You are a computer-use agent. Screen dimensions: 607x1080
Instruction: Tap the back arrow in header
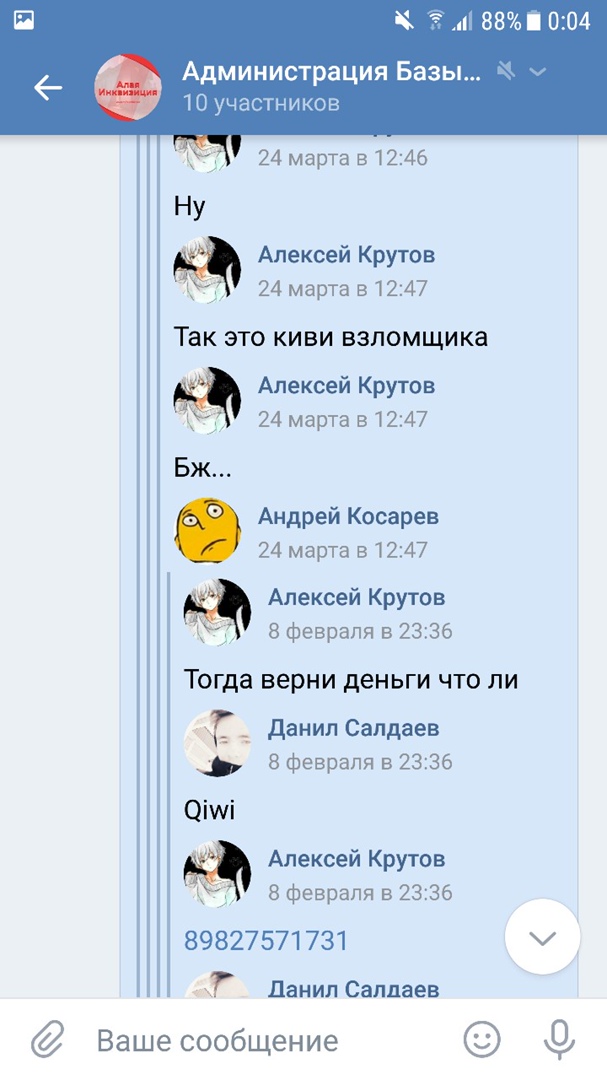48,88
